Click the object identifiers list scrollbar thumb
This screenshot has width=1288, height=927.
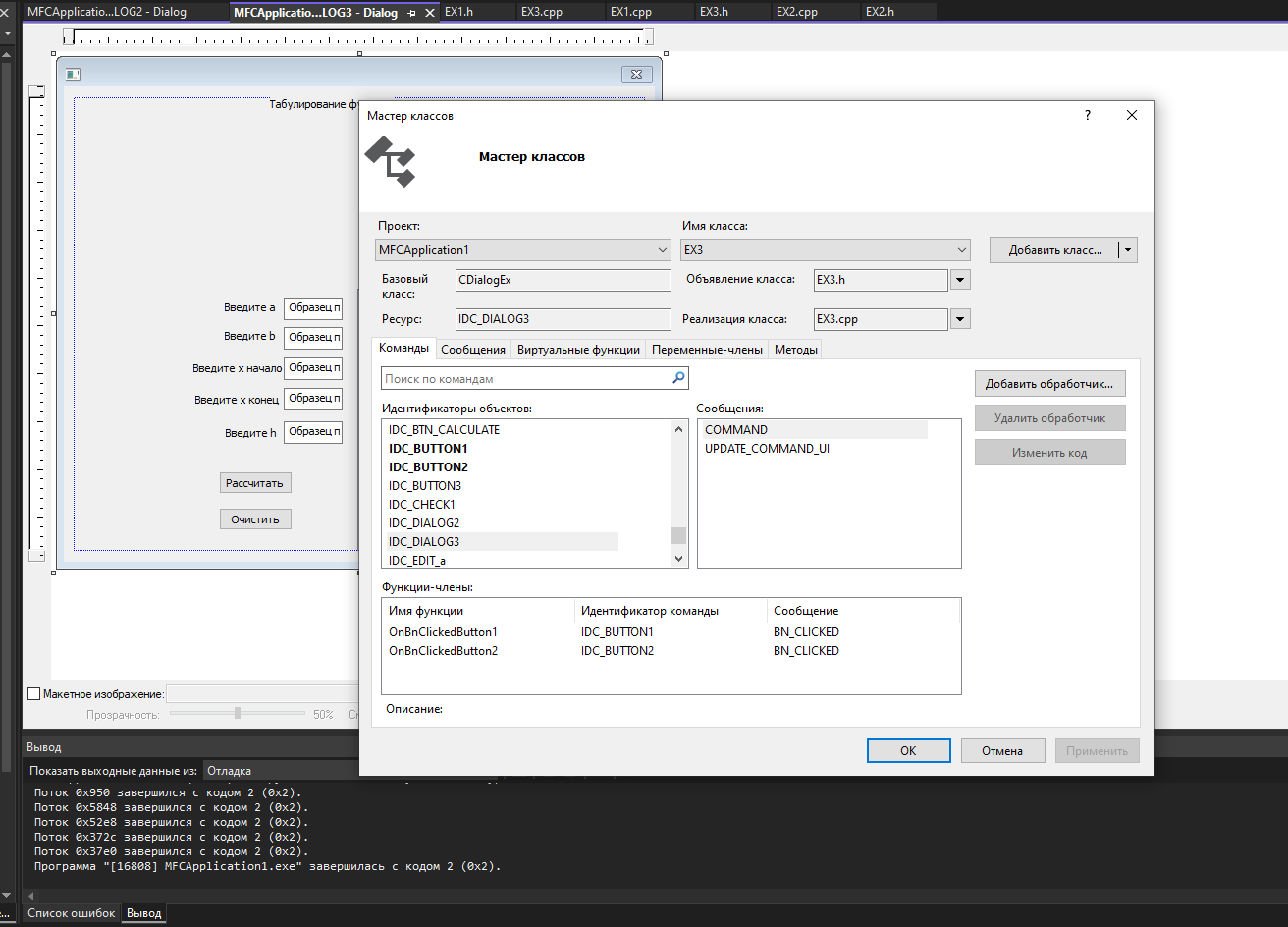pyautogui.click(x=678, y=535)
